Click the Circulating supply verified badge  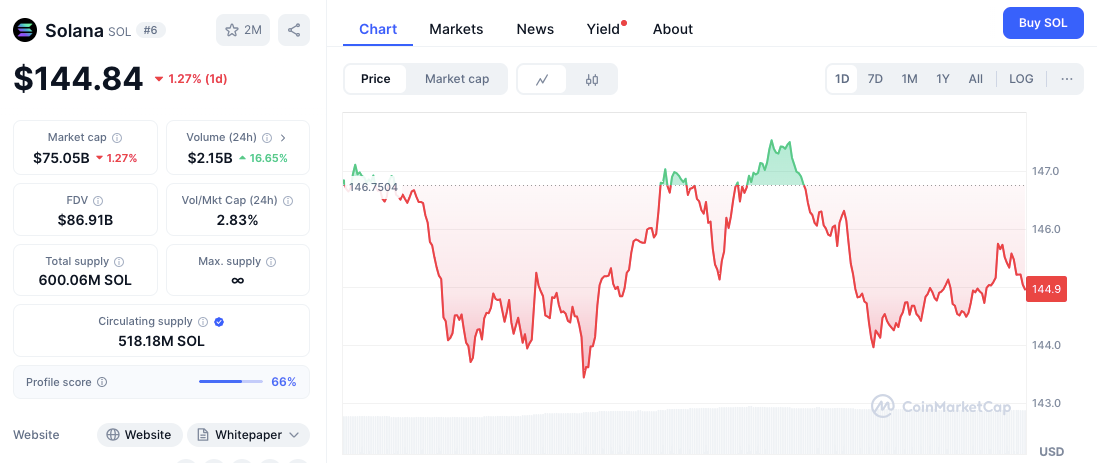(x=219, y=322)
